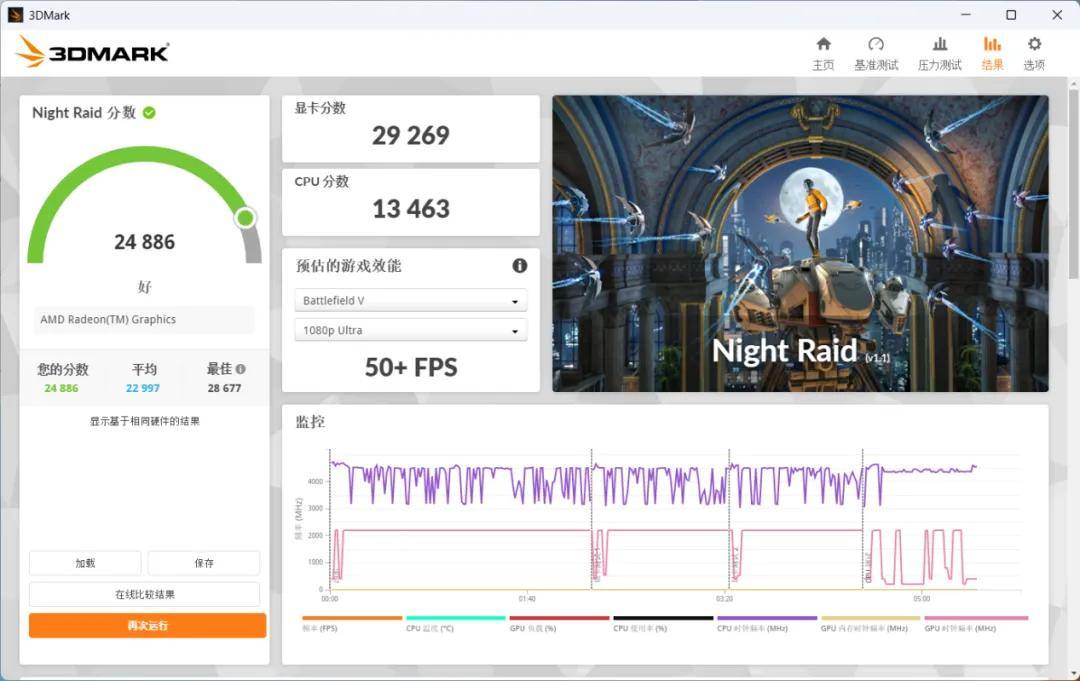The image size is (1080, 681).
Task: Open the 基准测试 benchmarks section
Action: pyautogui.click(x=876, y=54)
